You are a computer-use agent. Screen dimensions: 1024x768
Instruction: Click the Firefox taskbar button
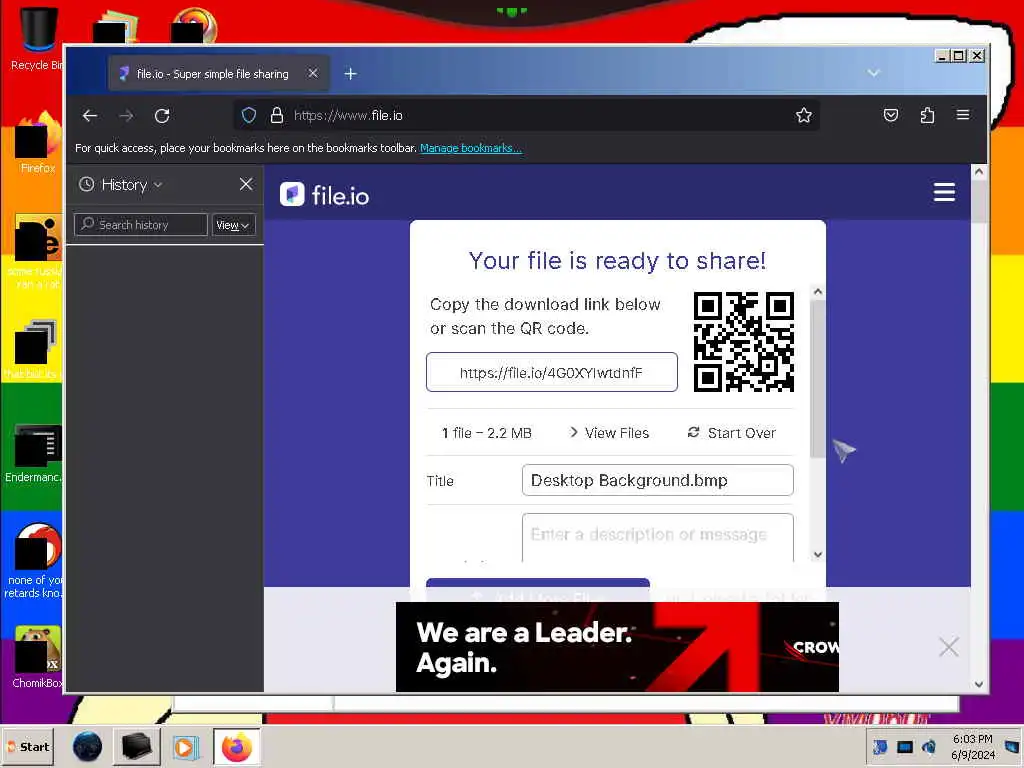click(x=236, y=747)
